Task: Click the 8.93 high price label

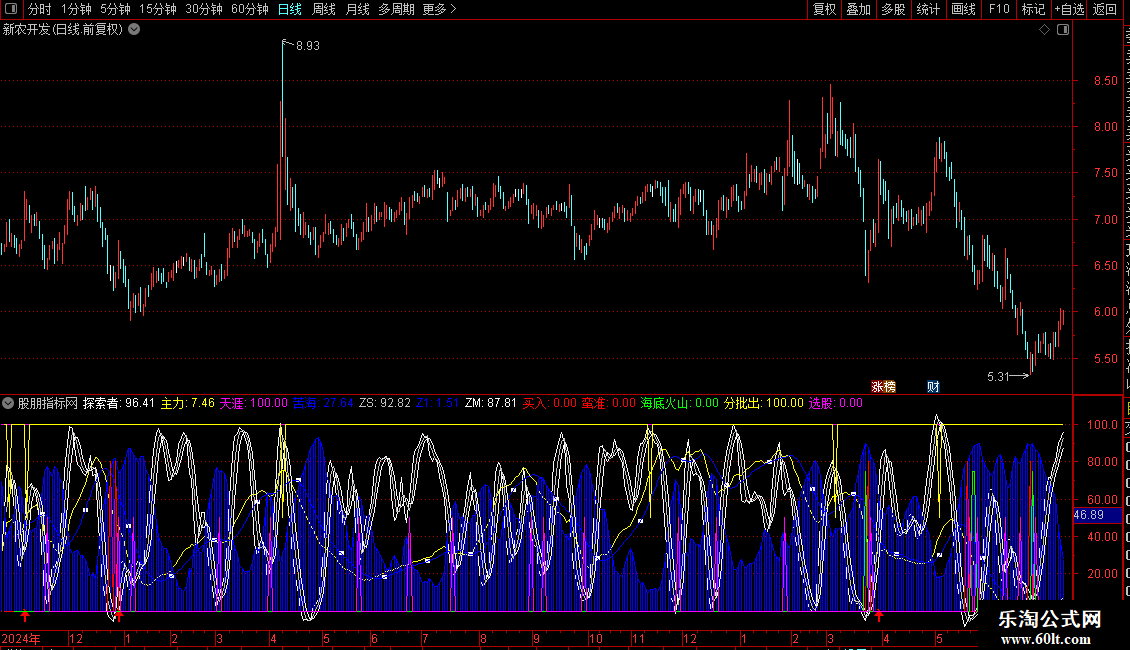Action: click(308, 45)
